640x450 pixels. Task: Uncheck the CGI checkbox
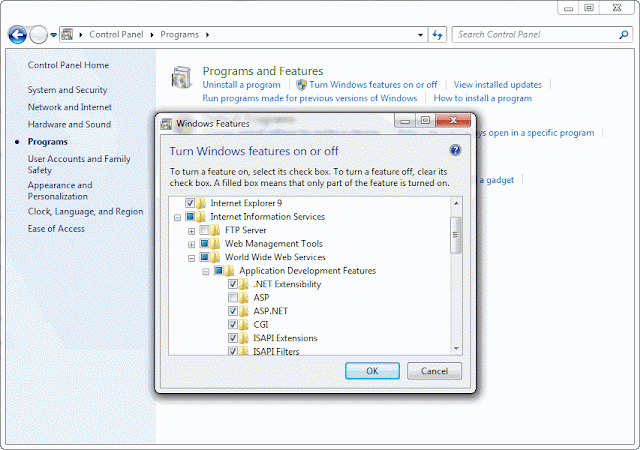(233, 324)
